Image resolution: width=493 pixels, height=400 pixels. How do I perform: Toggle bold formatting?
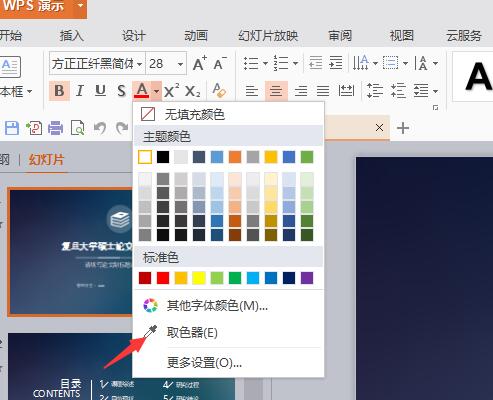(59, 91)
